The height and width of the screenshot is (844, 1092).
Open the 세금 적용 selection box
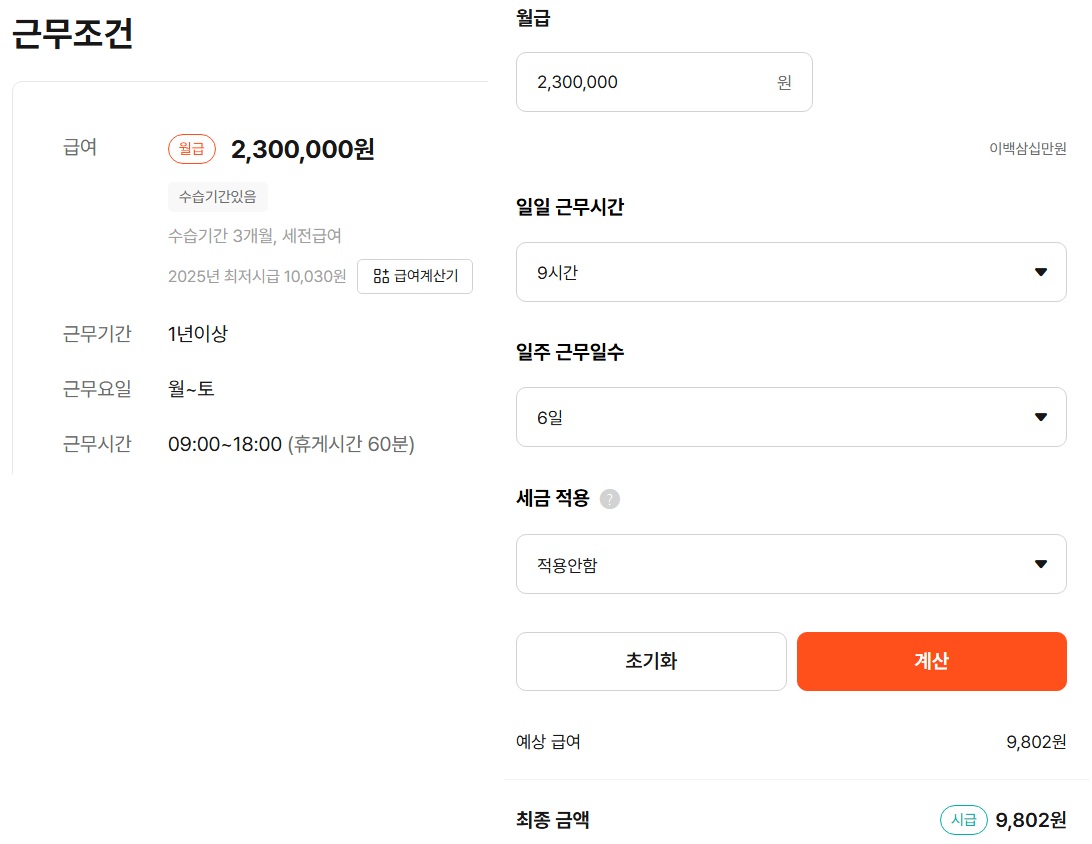(791, 564)
